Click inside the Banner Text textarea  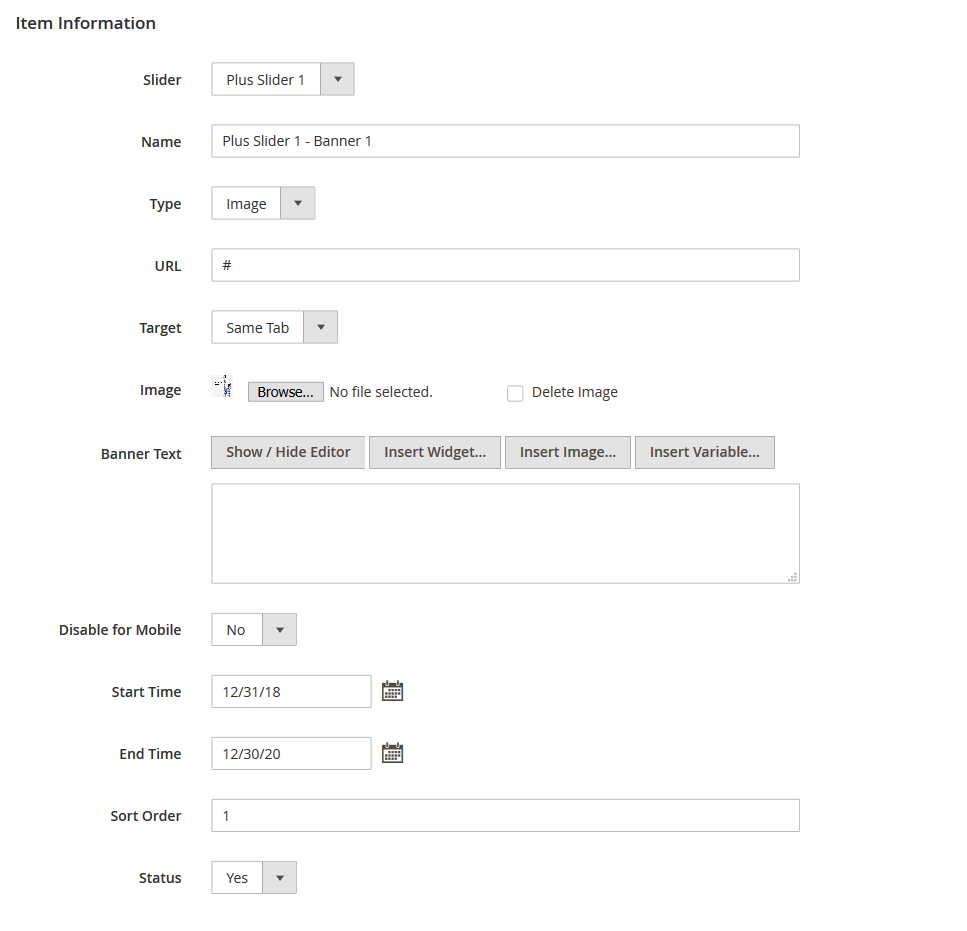505,533
